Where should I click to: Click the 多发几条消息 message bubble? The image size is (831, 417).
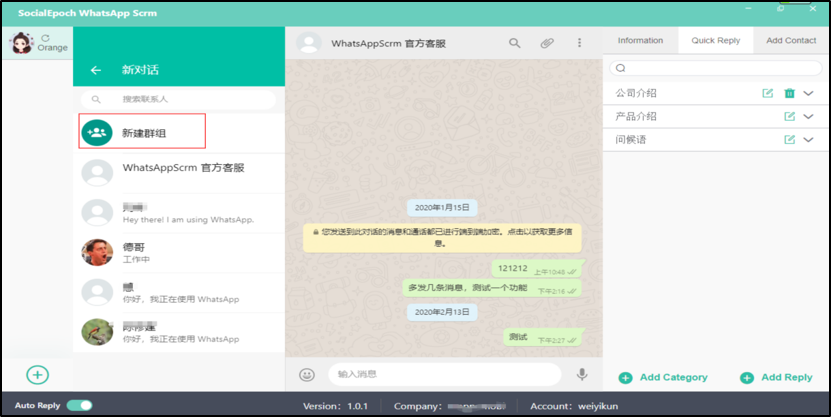click(x=492, y=288)
